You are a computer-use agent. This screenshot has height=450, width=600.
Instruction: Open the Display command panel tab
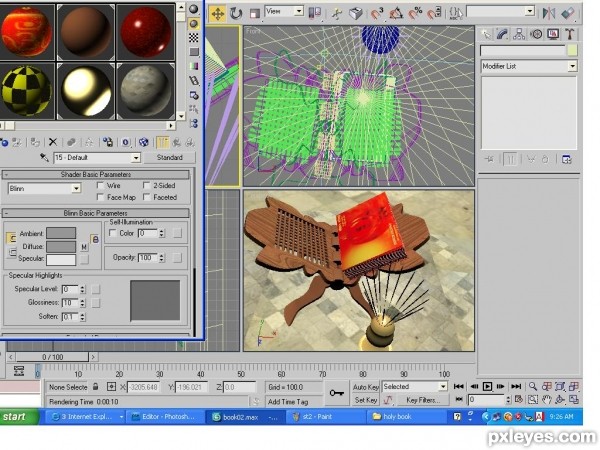click(553, 34)
